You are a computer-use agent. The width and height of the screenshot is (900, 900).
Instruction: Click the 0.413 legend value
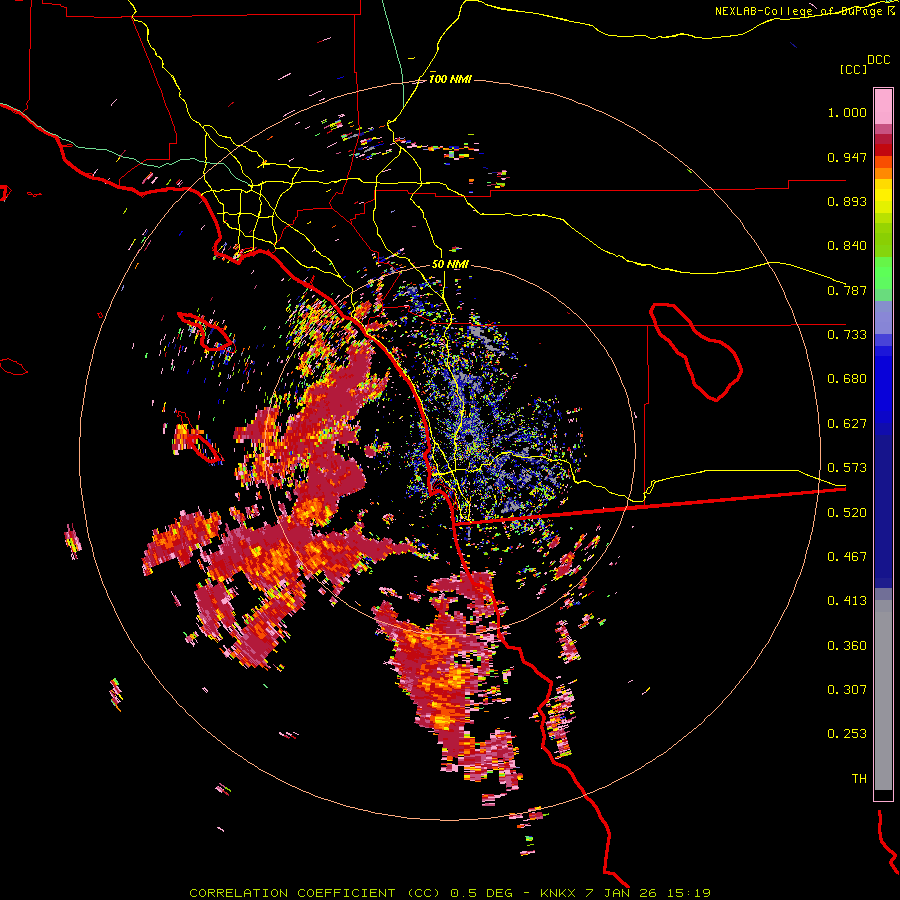pyautogui.click(x=847, y=601)
